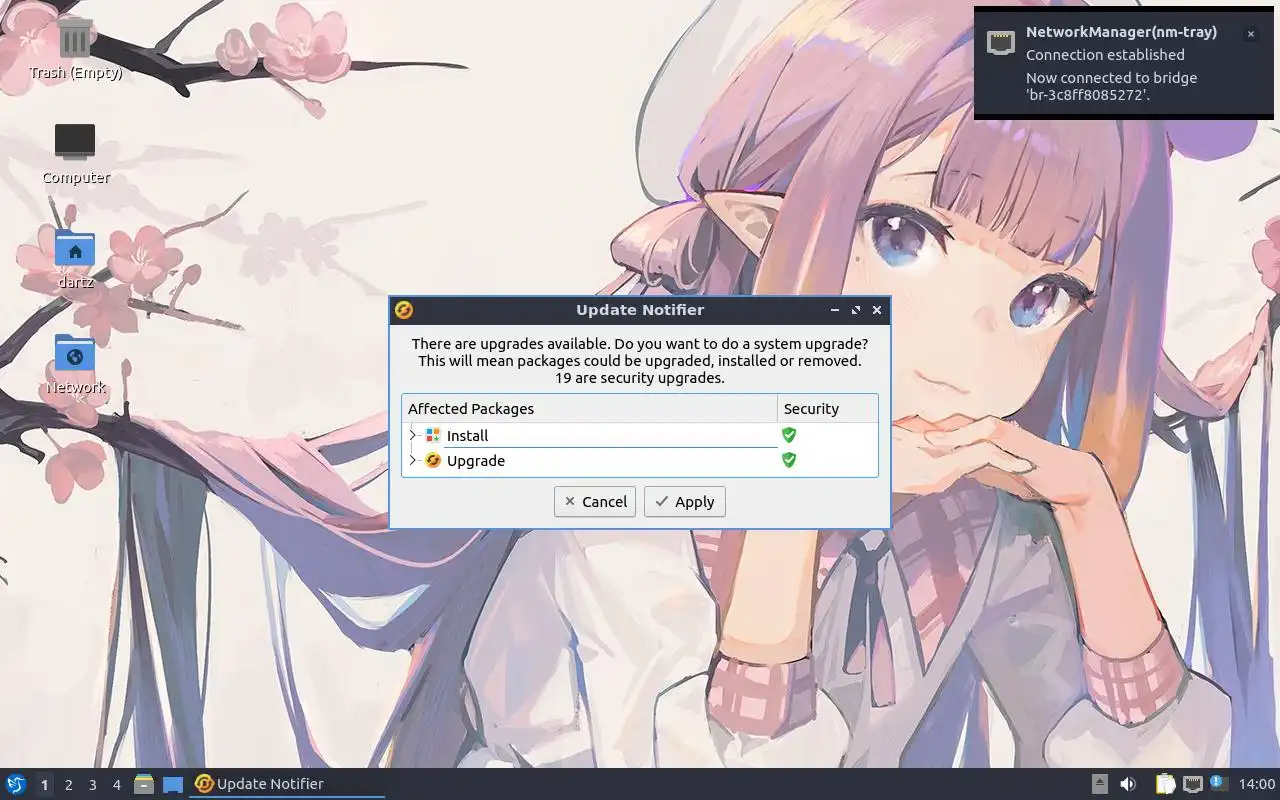The image size is (1280, 800).
Task: Switch to workspace 2
Action: point(68,785)
